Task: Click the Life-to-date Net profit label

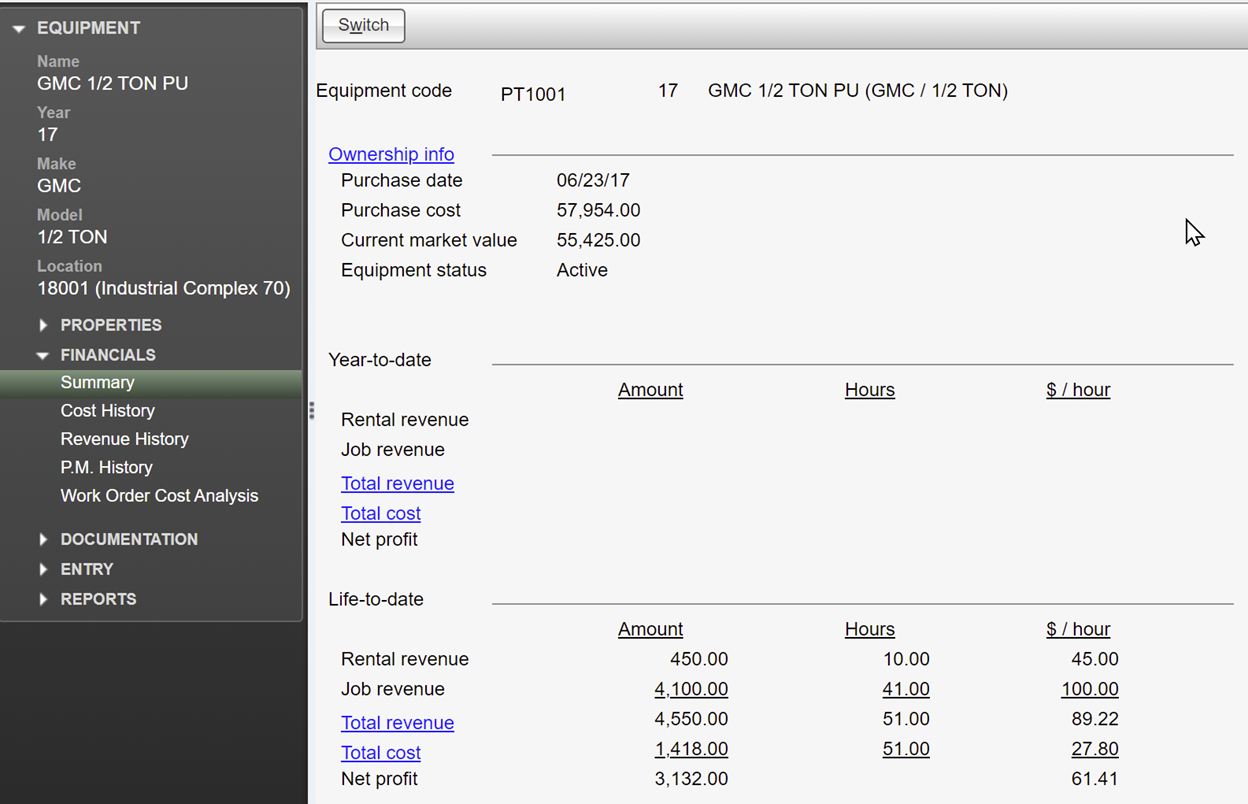Action: [379, 779]
